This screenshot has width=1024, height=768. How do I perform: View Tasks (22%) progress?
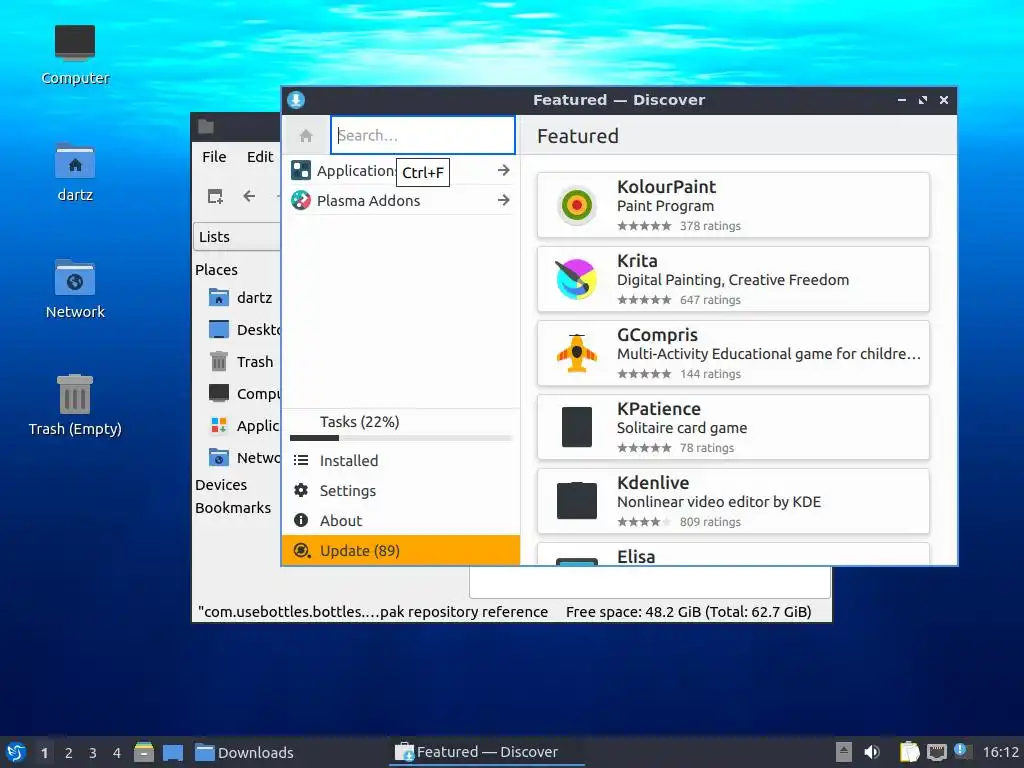click(x=359, y=422)
